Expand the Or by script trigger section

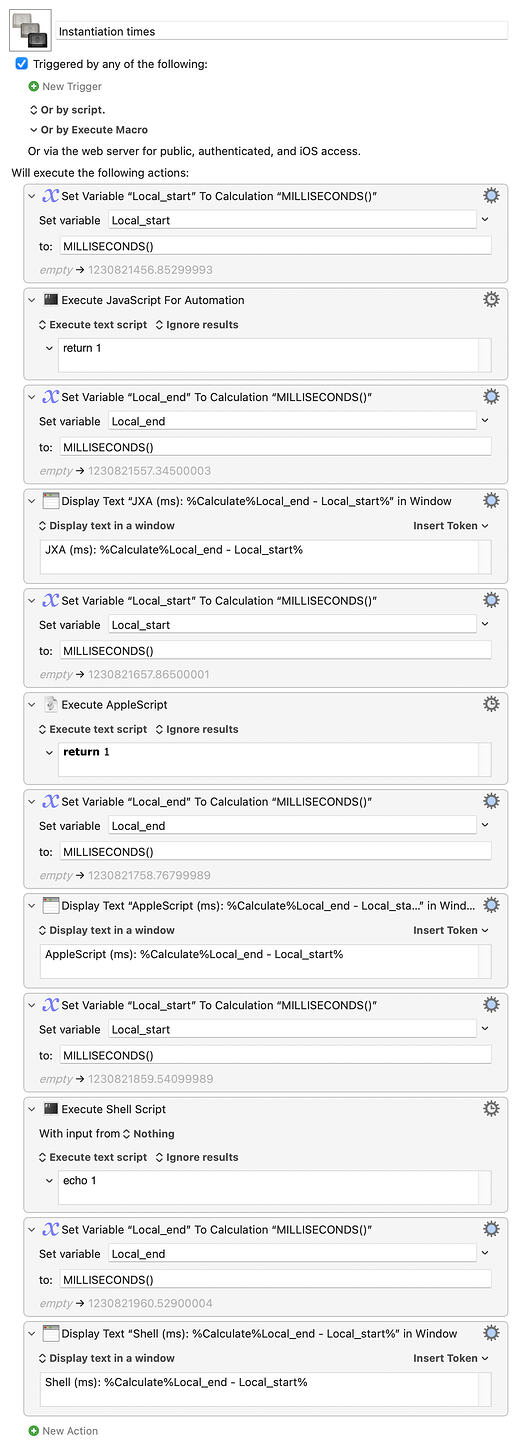(x=67, y=110)
